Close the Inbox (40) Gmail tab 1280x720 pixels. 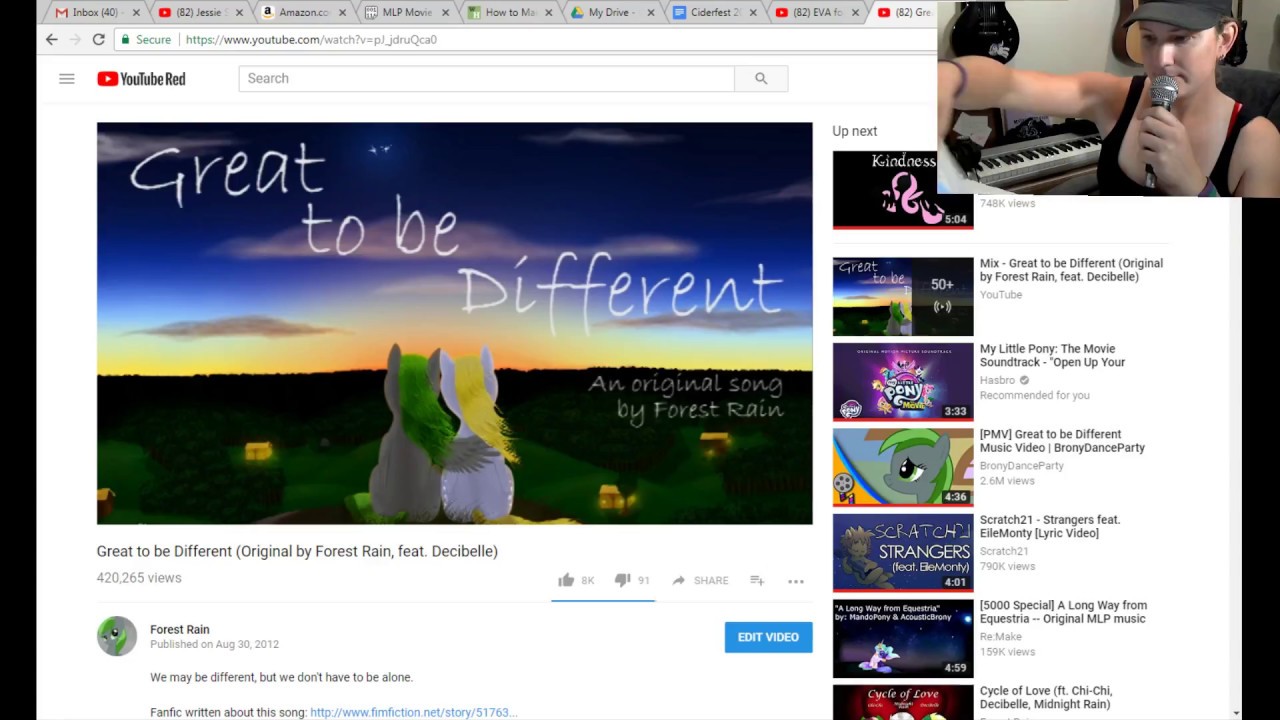coord(134,13)
